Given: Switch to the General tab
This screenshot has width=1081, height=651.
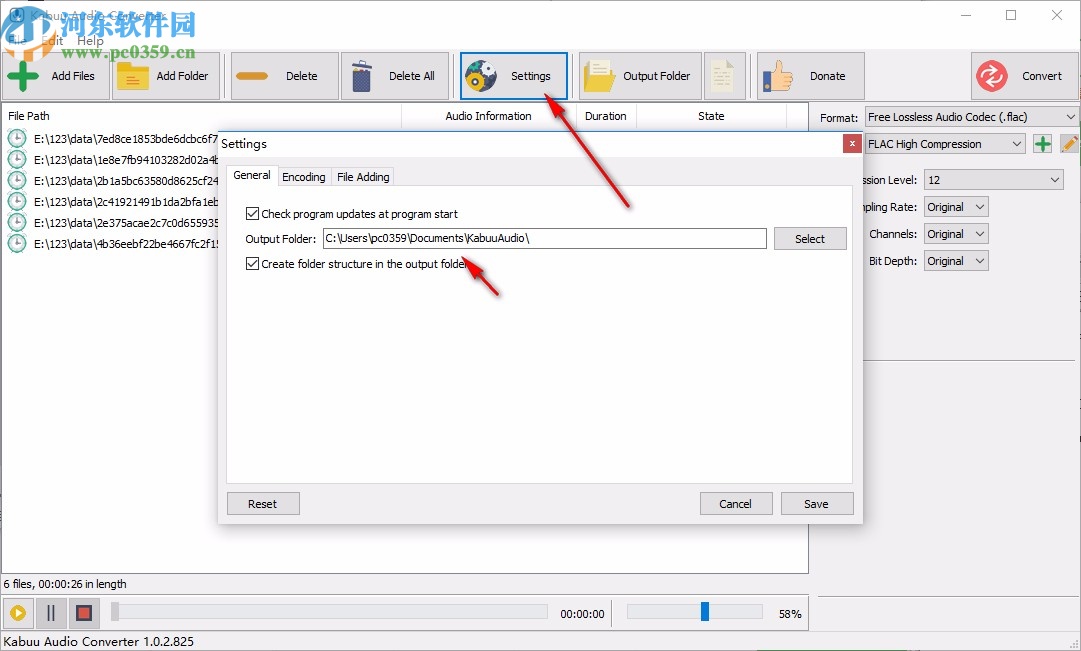Looking at the screenshot, I should tap(252, 175).
